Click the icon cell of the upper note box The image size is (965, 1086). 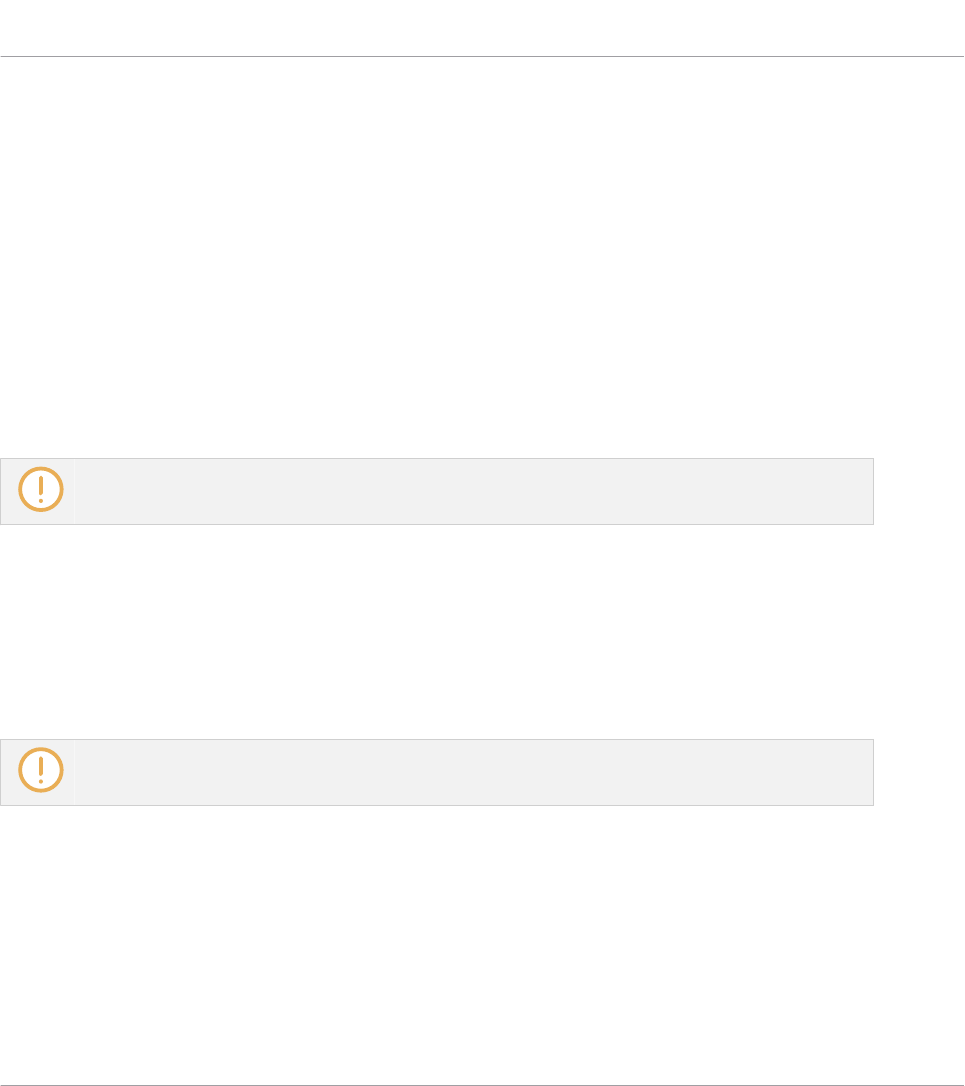click(x=37, y=491)
